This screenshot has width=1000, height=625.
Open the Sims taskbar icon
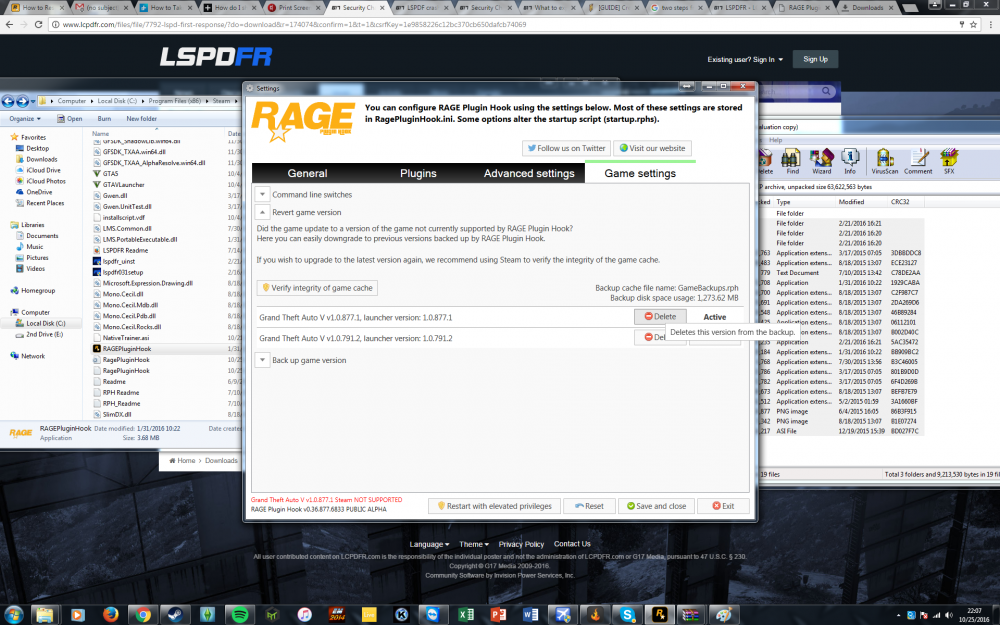pos(207,614)
